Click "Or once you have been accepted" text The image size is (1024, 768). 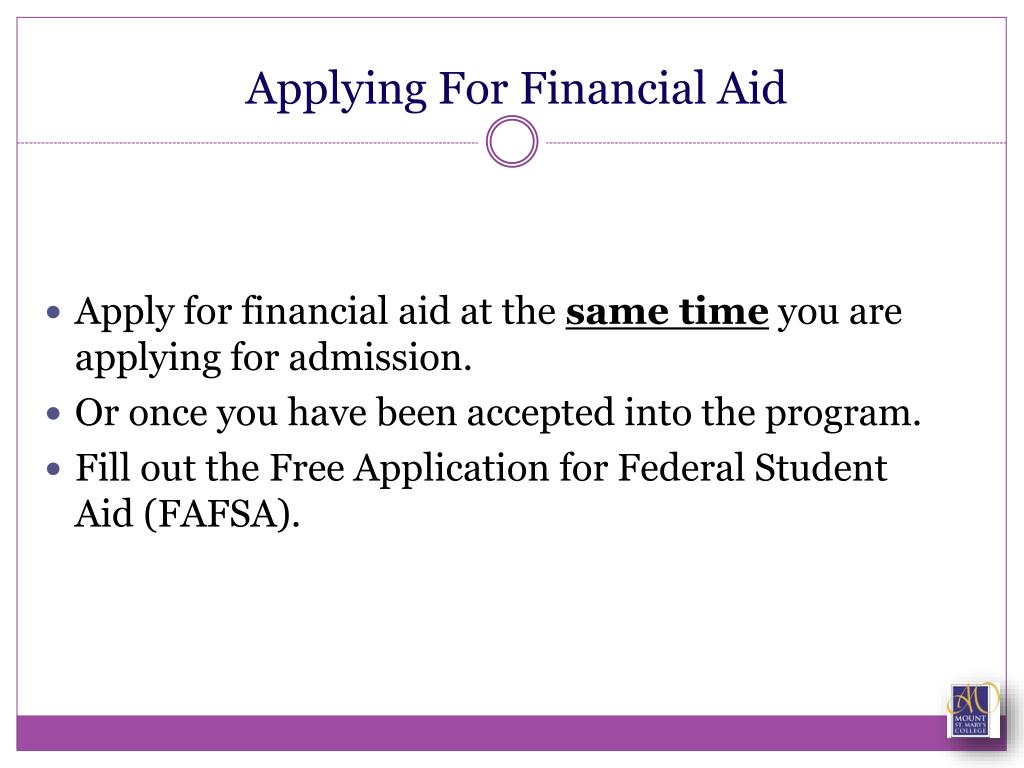[345, 413]
